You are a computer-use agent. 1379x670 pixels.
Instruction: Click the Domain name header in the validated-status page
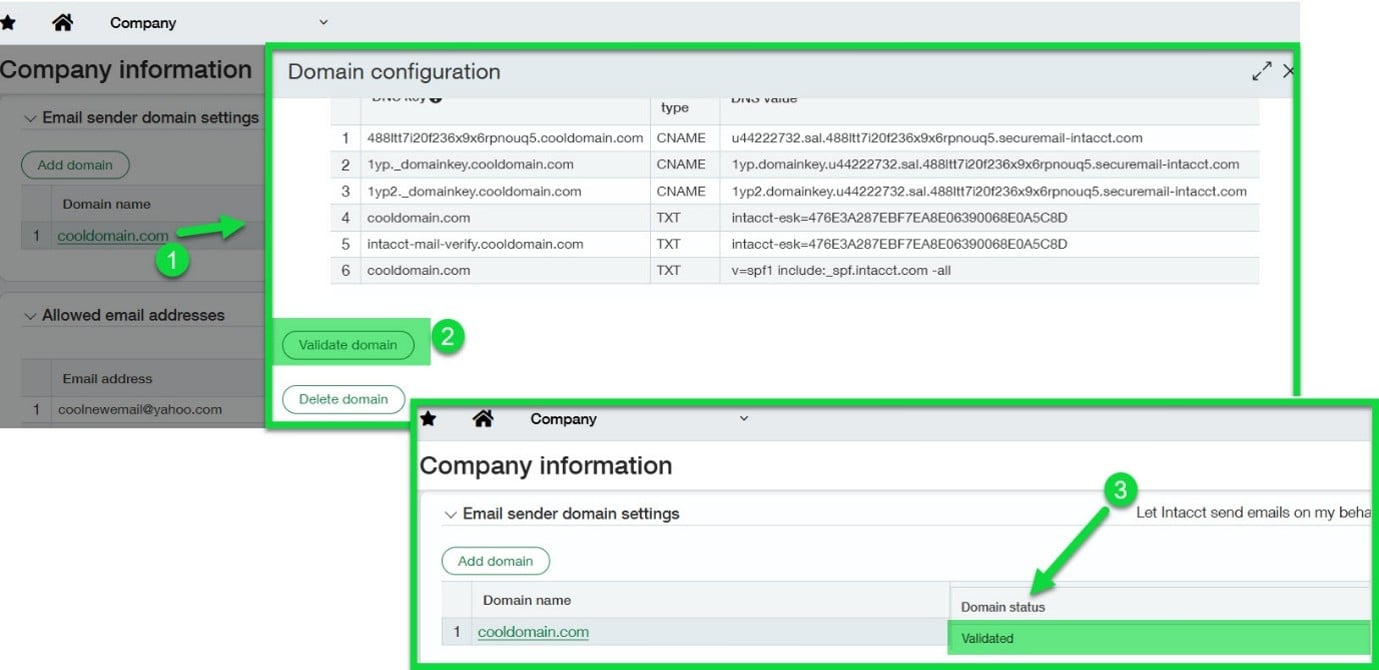pos(527,600)
